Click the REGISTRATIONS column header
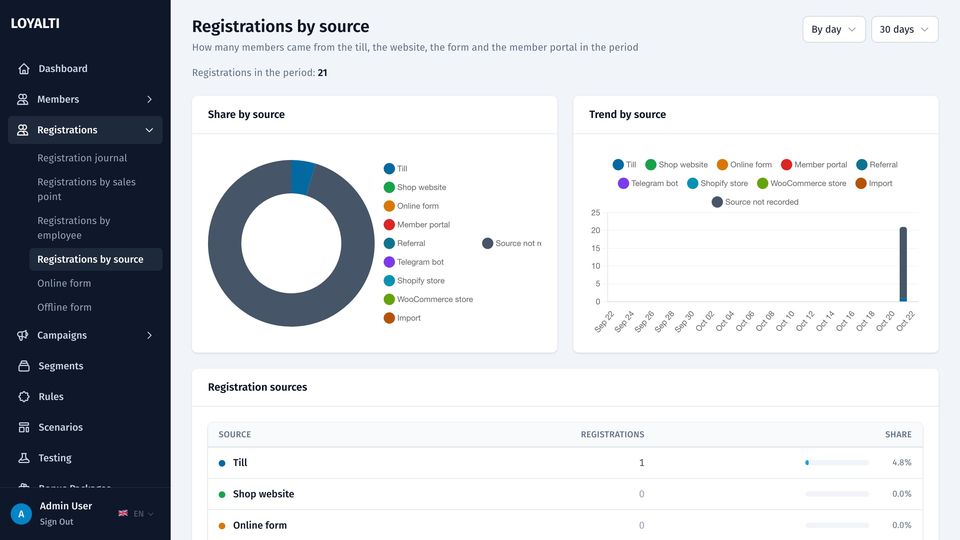960x540 pixels. tap(612, 434)
